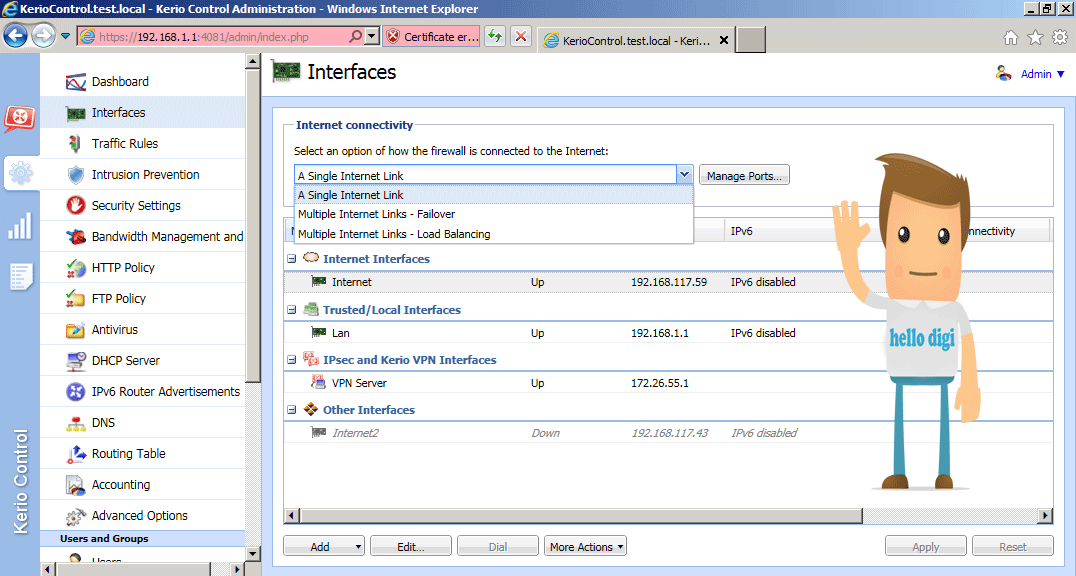This screenshot has width=1076, height=576.
Task: Open the browser Home icon
Action: 1010,38
